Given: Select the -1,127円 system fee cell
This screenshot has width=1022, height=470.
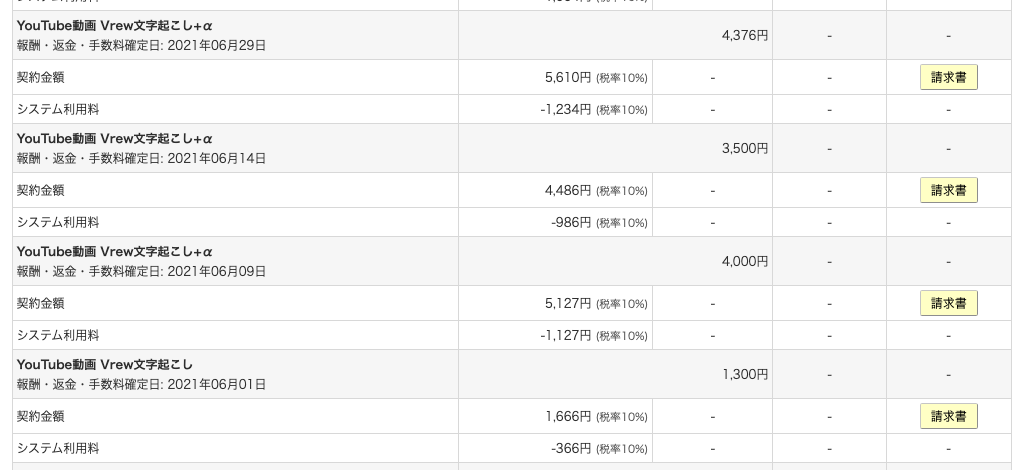Looking at the screenshot, I should click(x=555, y=335).
